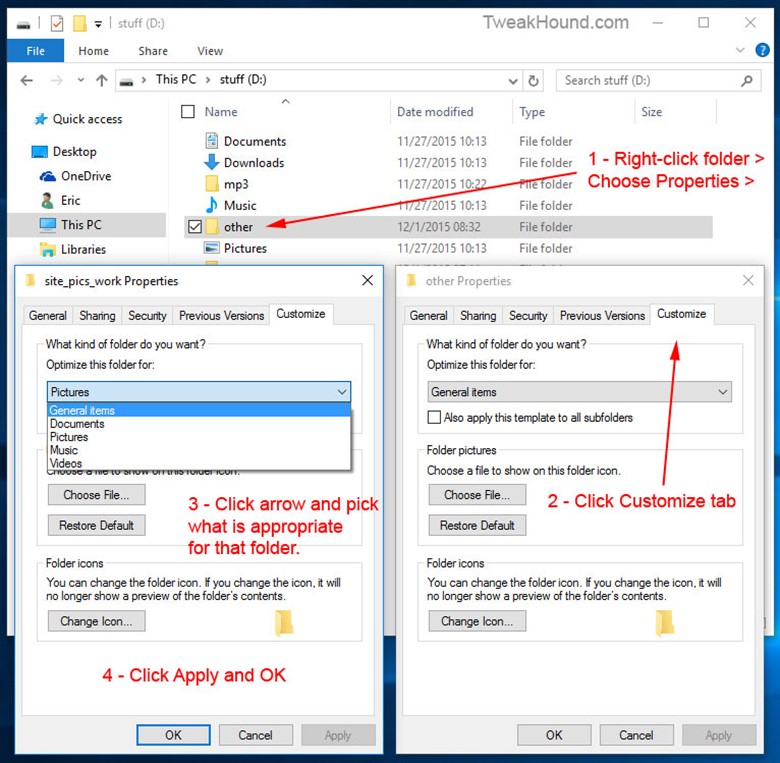Go back with the back arrow

[x=27, y=80]
